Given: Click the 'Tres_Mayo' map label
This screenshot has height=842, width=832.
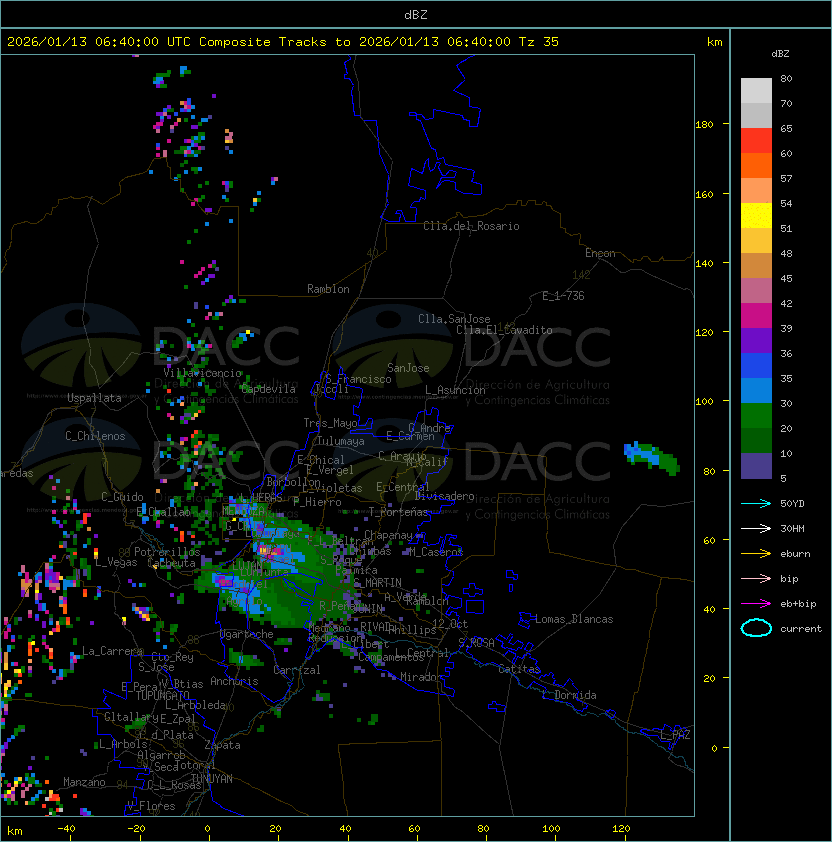Looking at the screenshot, I should (330, 423).
